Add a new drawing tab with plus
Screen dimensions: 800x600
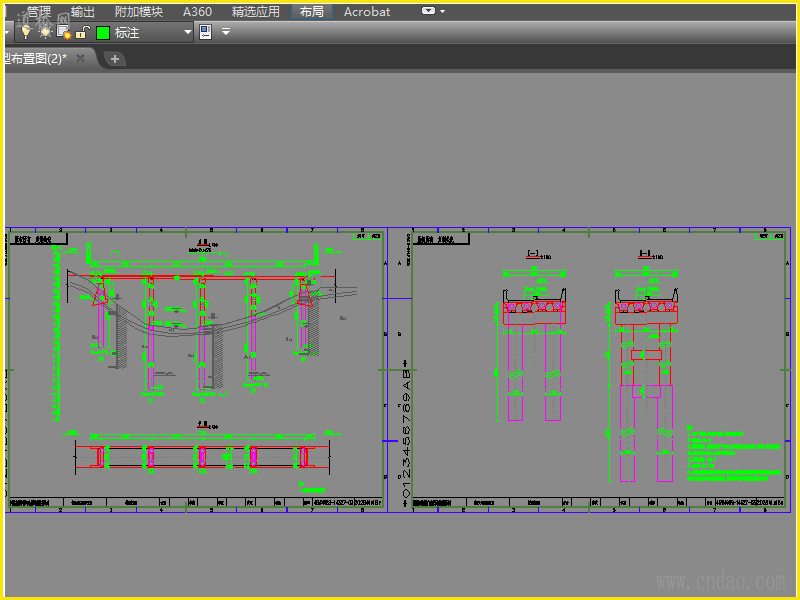(x=115, y=59)
